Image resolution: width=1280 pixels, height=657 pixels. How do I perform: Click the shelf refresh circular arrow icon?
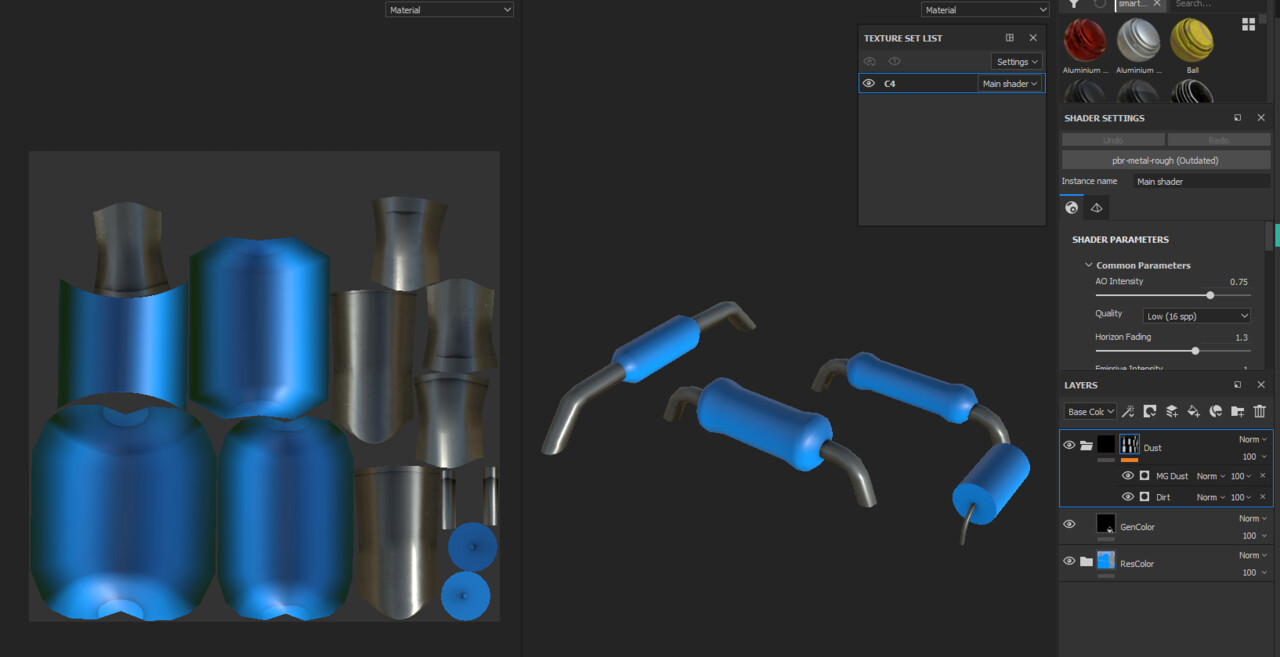tap(1100, 4)
